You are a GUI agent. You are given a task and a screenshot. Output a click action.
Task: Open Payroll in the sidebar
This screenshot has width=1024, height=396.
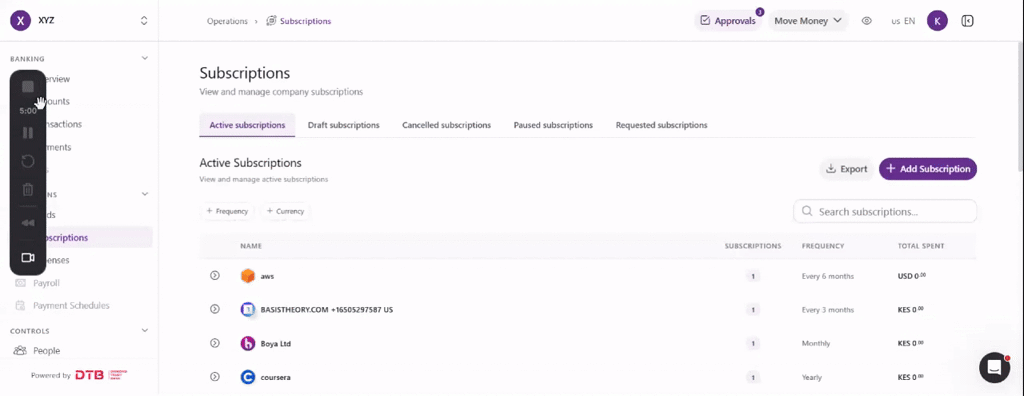(46, 283)
